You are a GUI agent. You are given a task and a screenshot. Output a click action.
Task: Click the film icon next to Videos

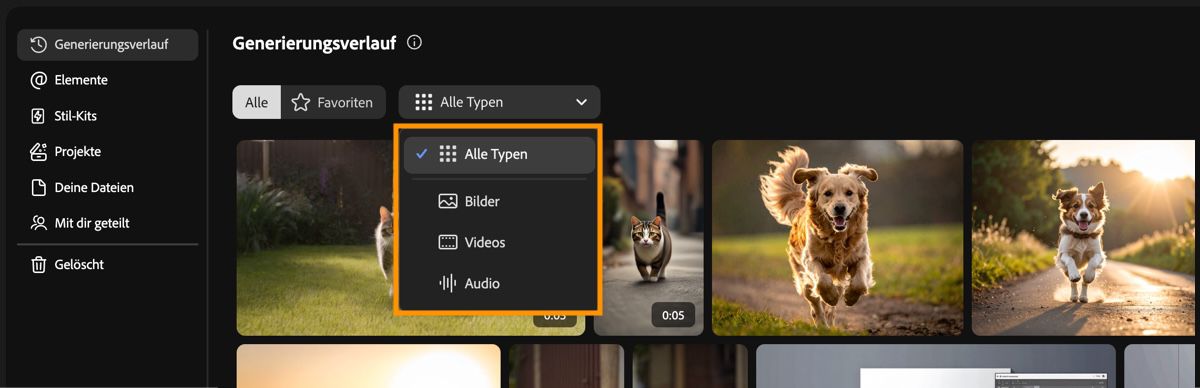[x=448, y=242]
